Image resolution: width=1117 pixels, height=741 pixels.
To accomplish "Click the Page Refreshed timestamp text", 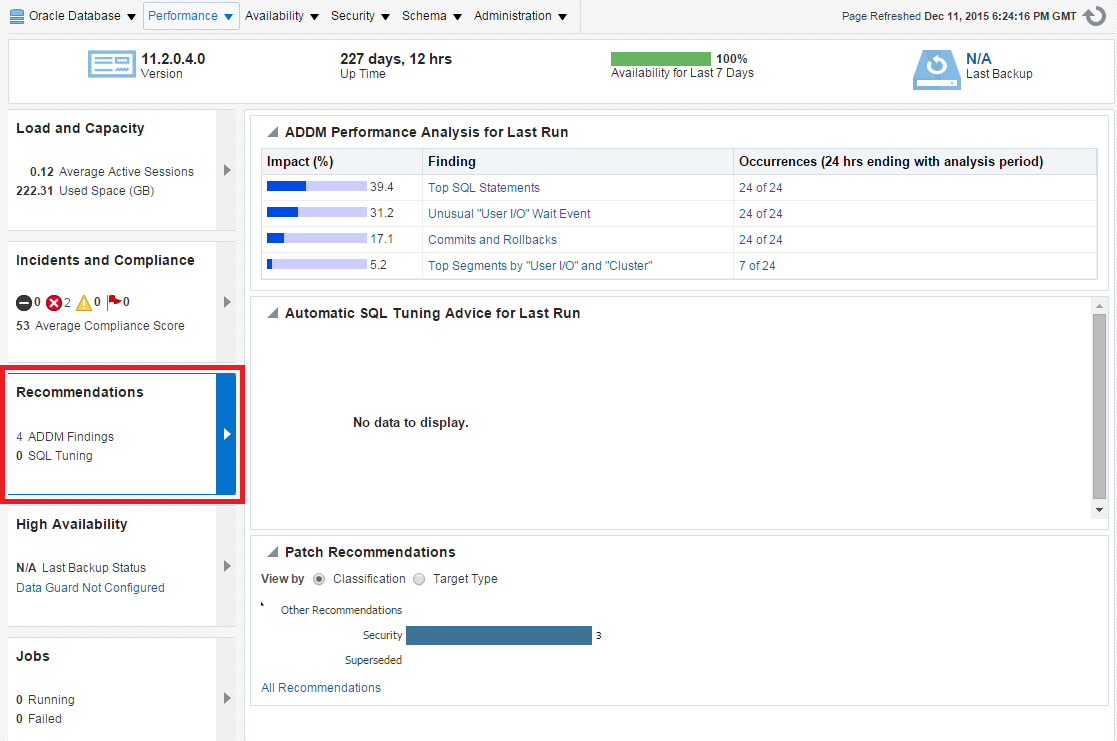I will (959, 16).
